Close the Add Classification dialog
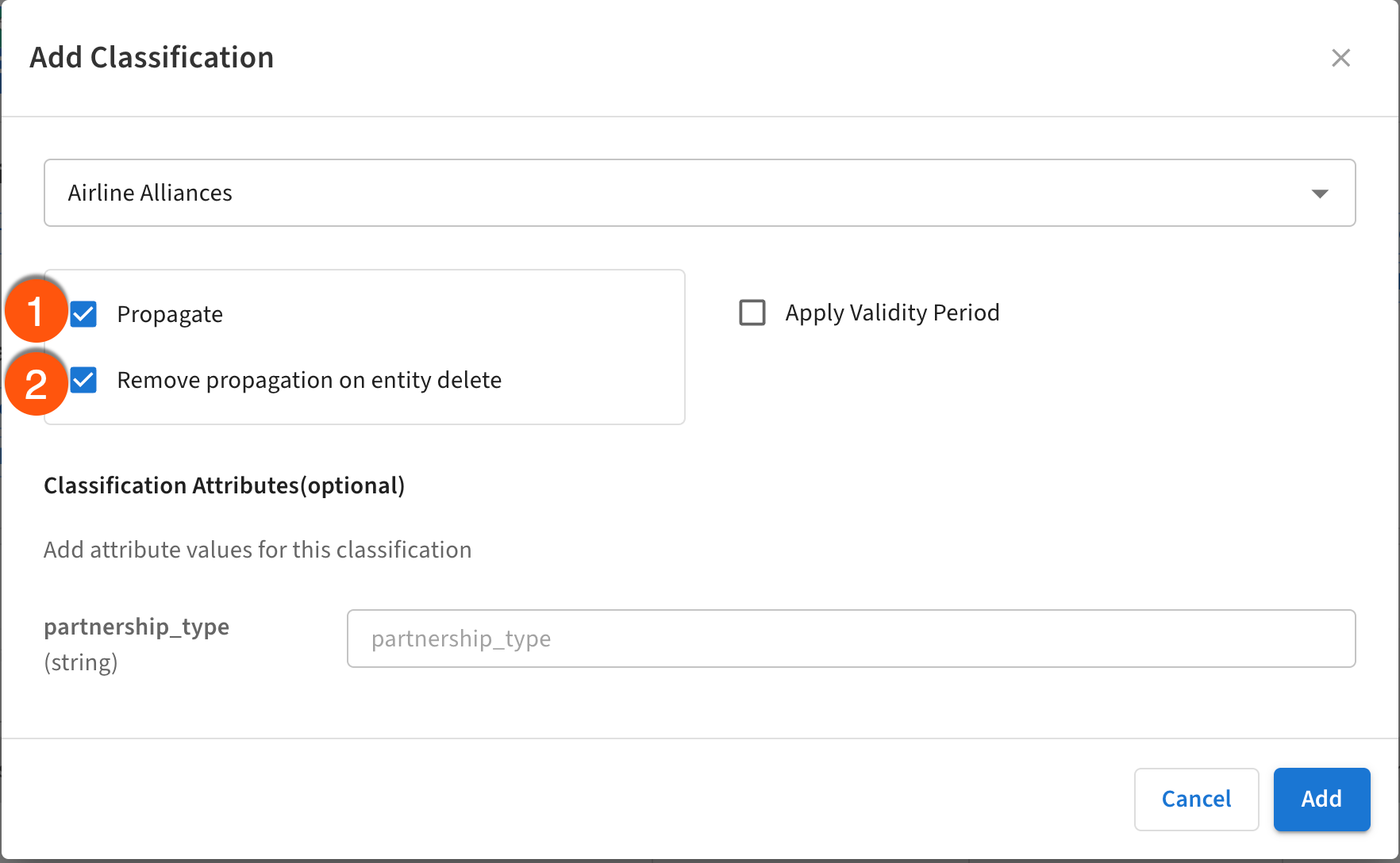 pos(1340,58)
